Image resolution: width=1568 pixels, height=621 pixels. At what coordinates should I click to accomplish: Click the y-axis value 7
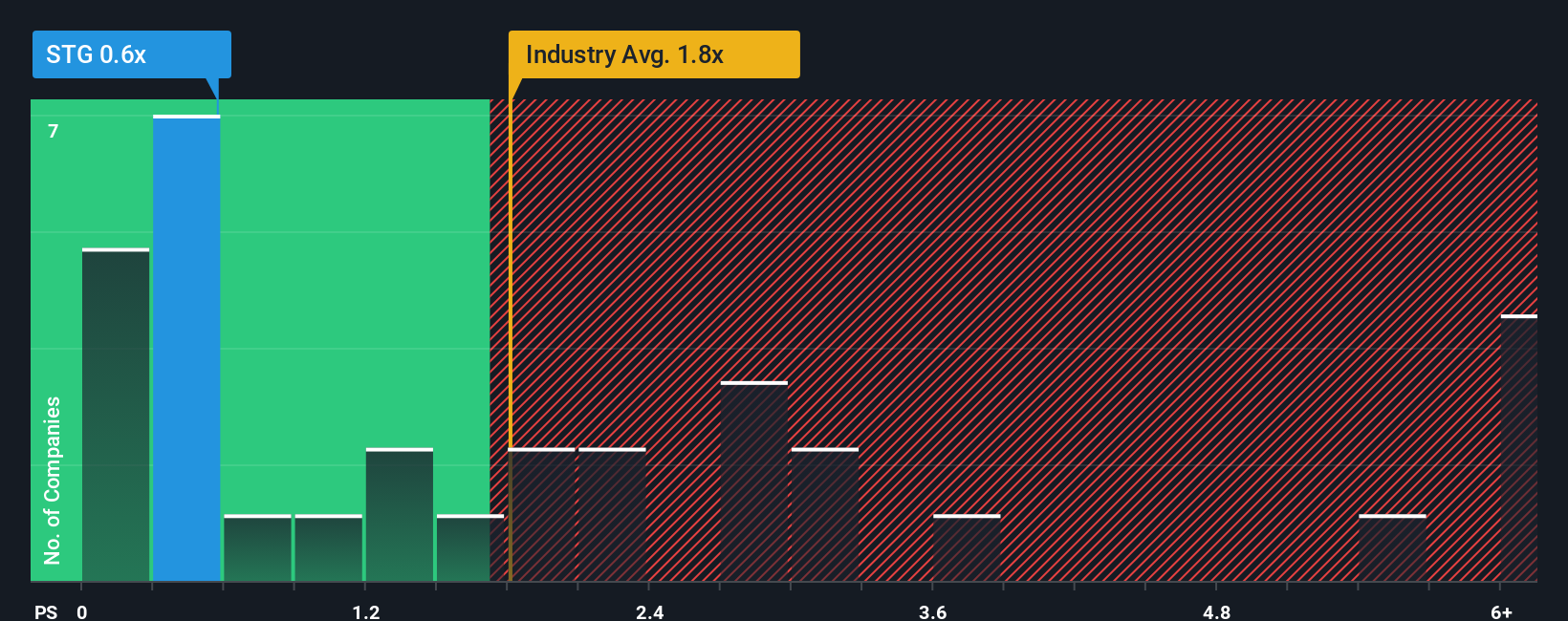point(54,132)
